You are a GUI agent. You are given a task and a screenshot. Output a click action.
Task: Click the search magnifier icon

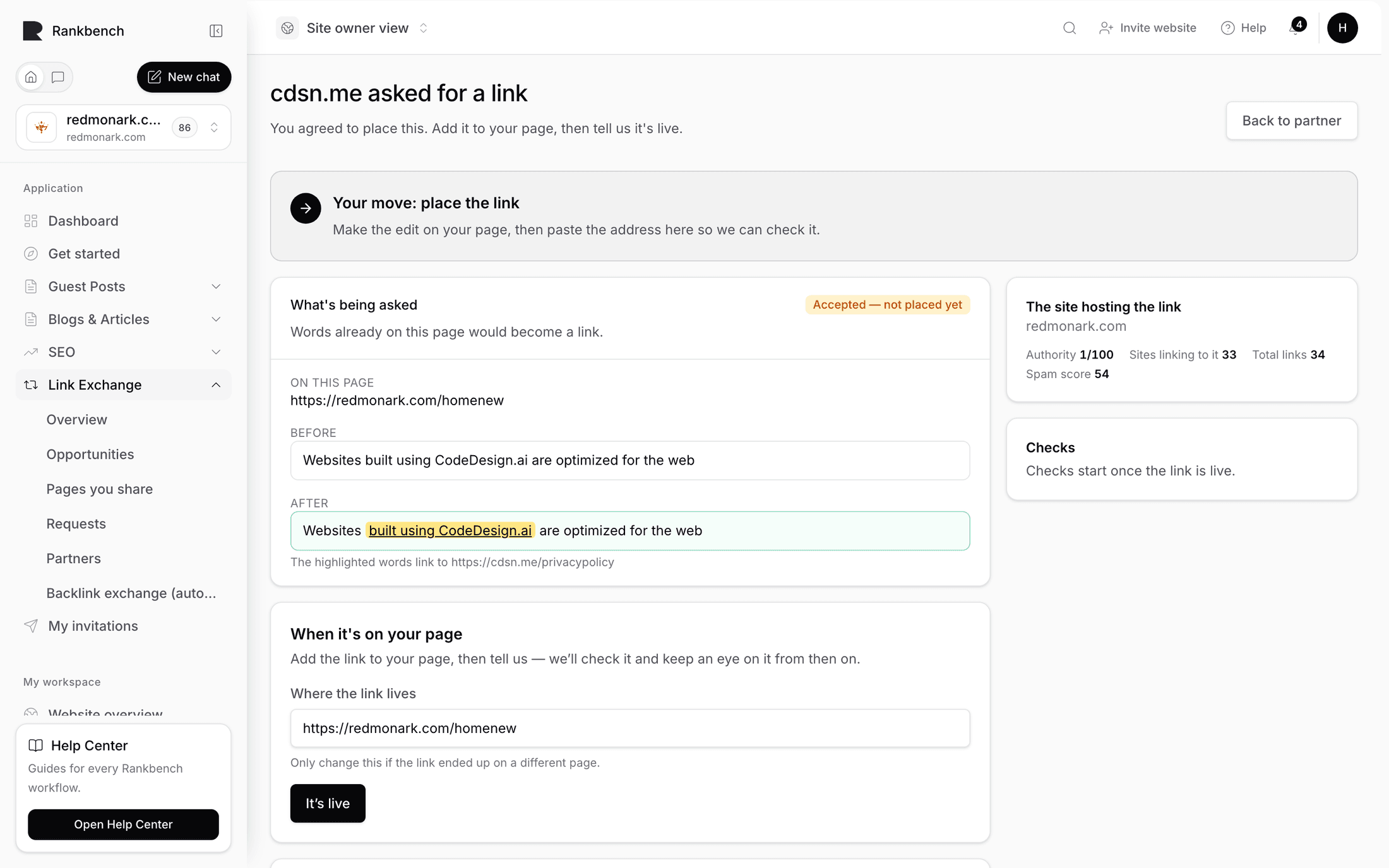(1070, 28)
